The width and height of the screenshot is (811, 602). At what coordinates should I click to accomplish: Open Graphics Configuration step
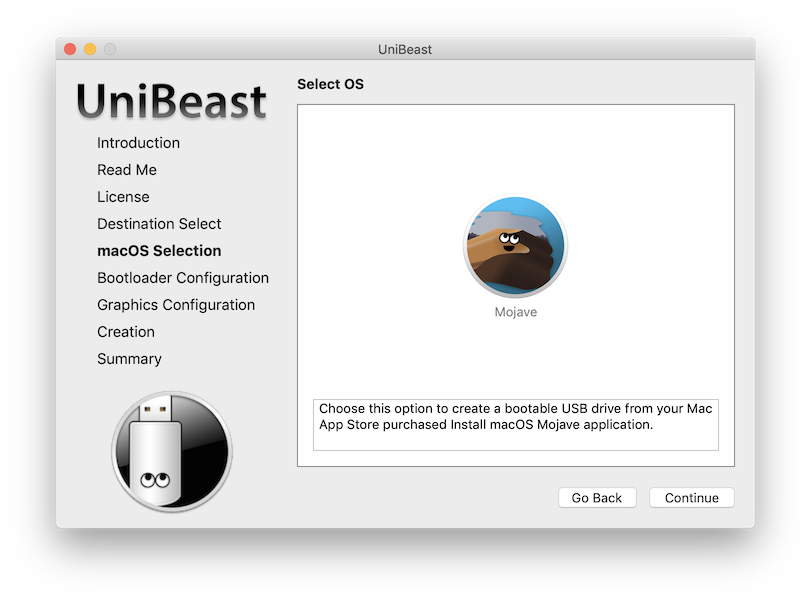tap(176, 305)
